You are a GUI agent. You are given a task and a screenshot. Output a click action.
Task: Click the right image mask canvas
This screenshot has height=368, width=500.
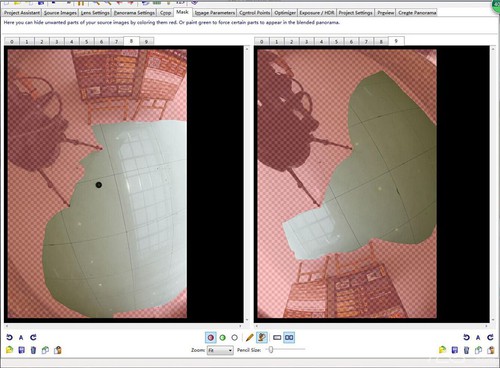pyautogui.click(x=347, y=184)
